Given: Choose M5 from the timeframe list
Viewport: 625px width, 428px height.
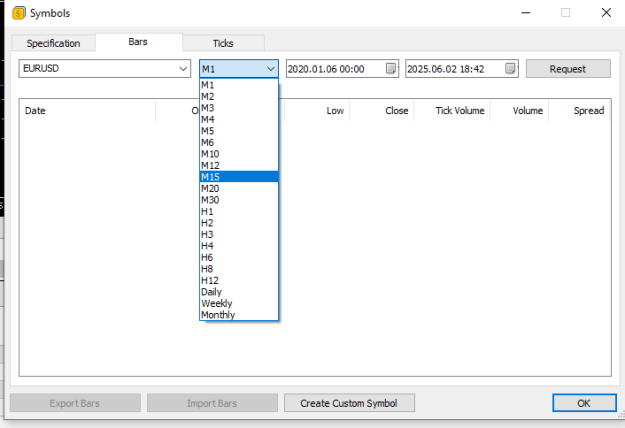Looking at the screenshot, I should [x=239, y=131].
